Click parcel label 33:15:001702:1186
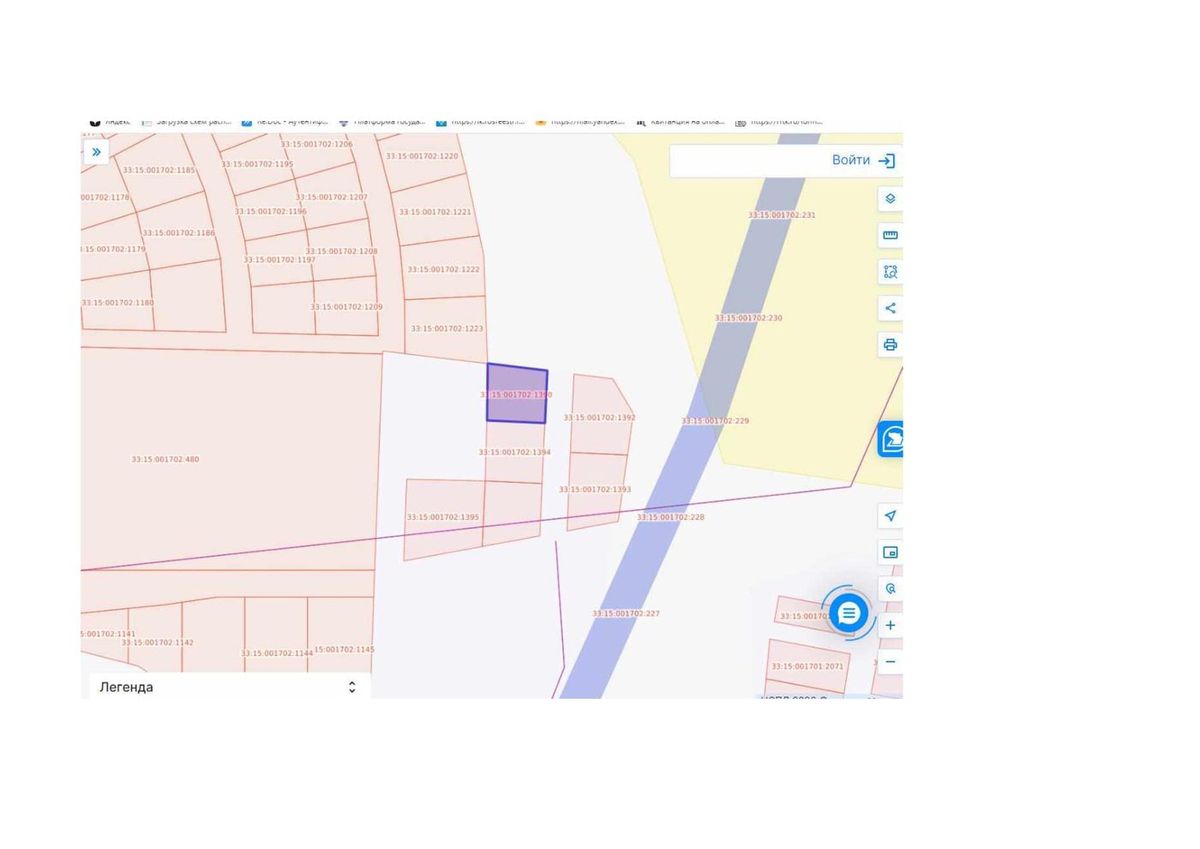This screenshot has width=1200, height=849. point(178,232)
